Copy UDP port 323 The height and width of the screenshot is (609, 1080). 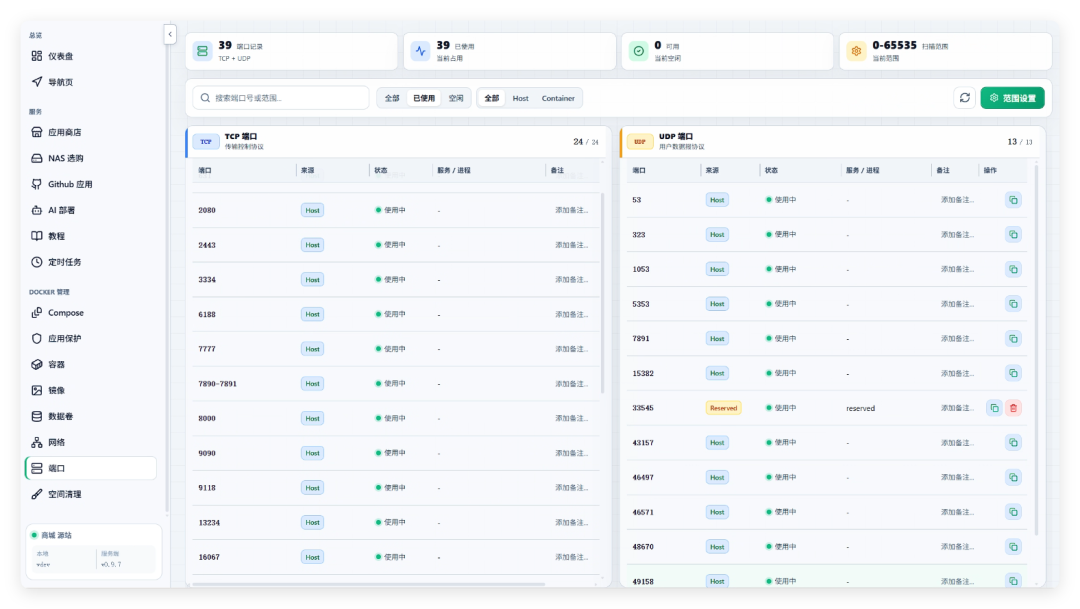(1013, 235)
